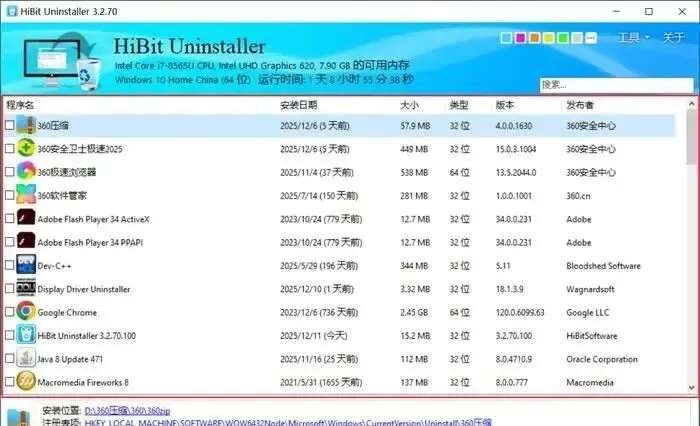Image resolution: width=700 pixels, height=426 pixels.
Task: Click the Adobe Flash Player 34 PPAPI icon
Action: pos(26,242)
